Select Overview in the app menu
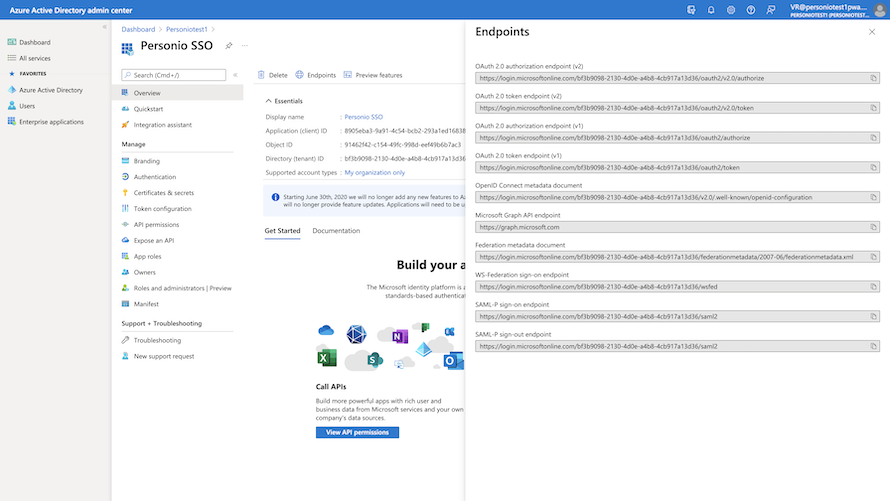Viewport: 890px width, 501px height. (178, 92)
